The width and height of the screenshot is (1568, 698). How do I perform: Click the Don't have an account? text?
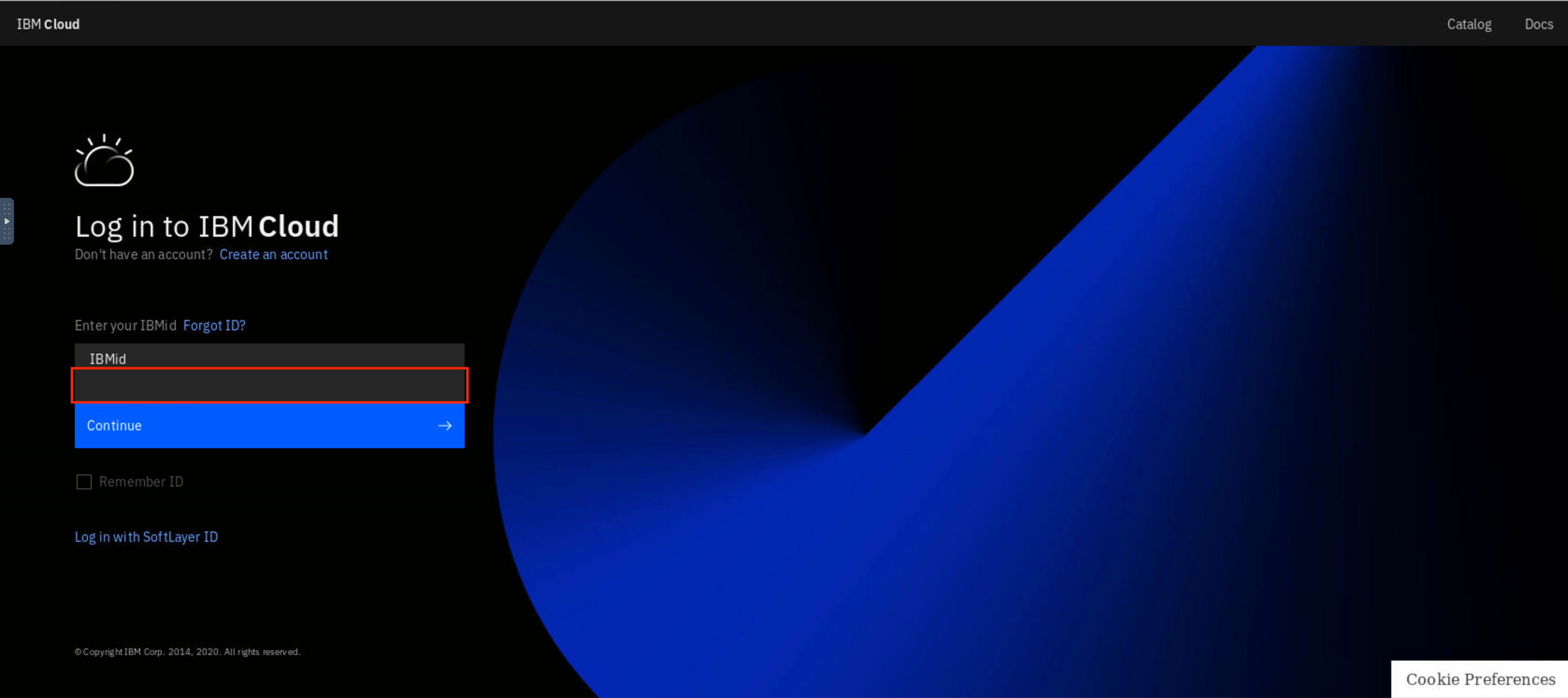[x=143, y=254]
